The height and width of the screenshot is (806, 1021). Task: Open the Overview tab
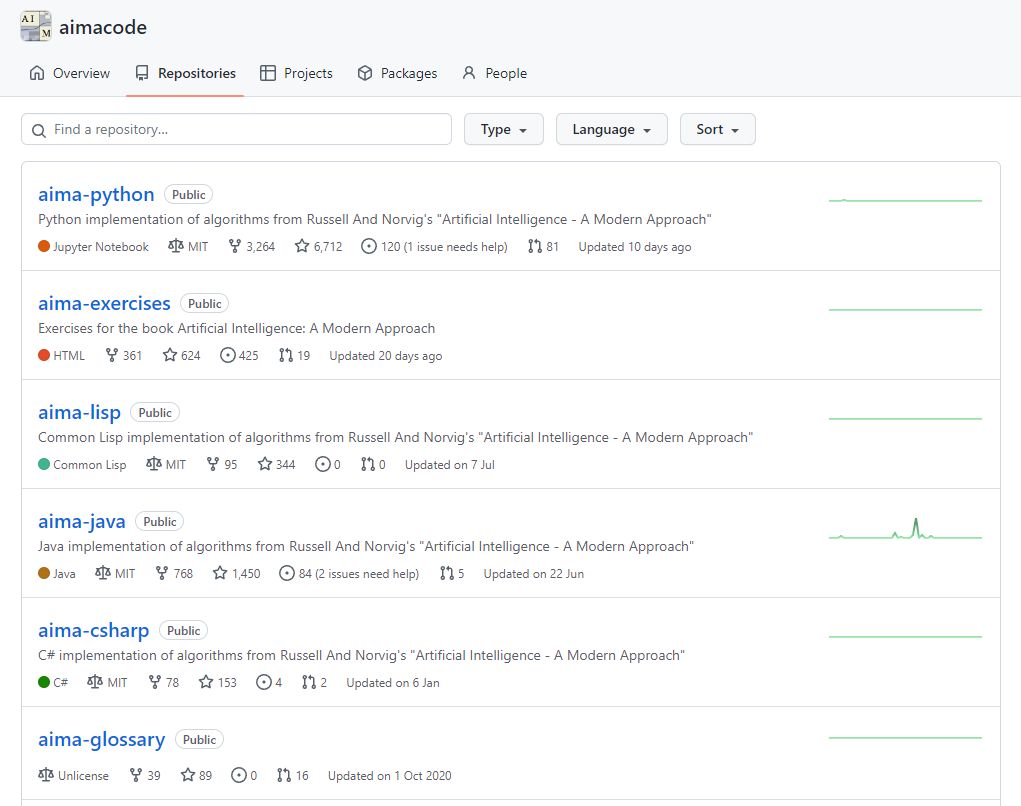[70, 73]
